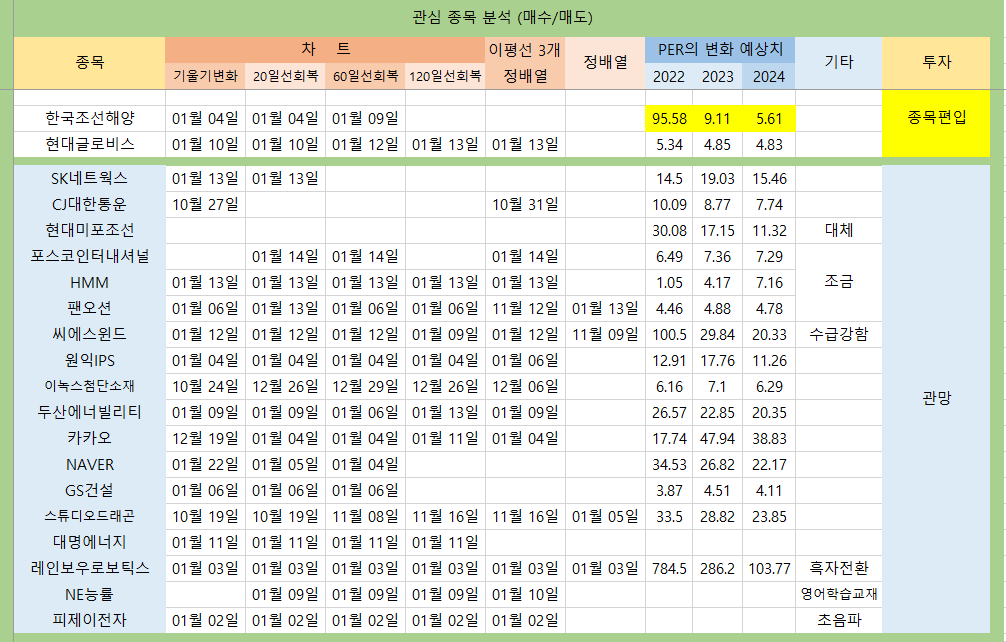This screenshot has height=642, width=1006.
Task: Click the GS건설 stock name
Action: click(x=90, y=491)
